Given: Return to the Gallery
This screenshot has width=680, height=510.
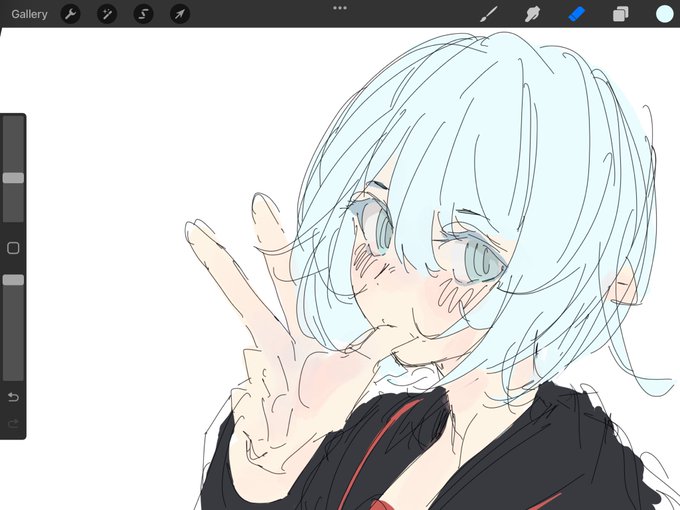Looking at the screenshot, I should coord(29,14).
